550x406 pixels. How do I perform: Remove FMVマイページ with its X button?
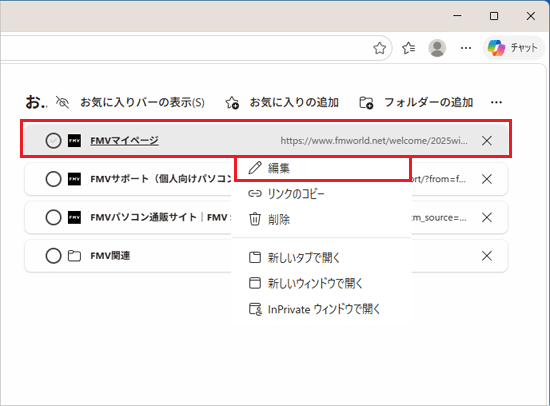pos(487,141)
